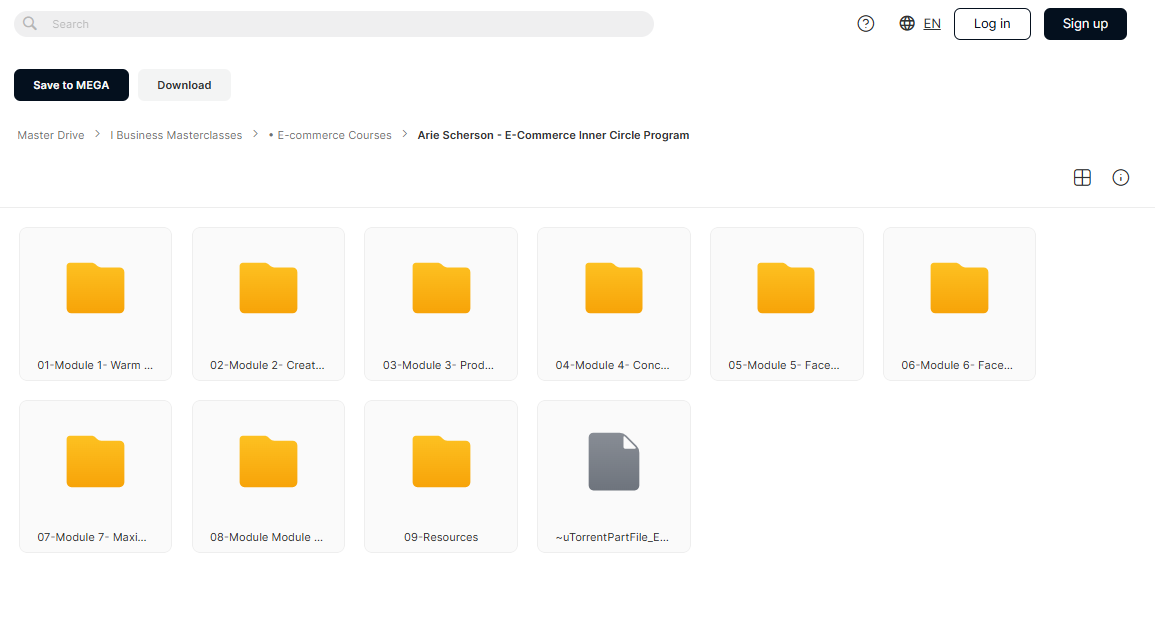Click the globe language icon
The image size is (1155, 639).
(x=907, y=24)
